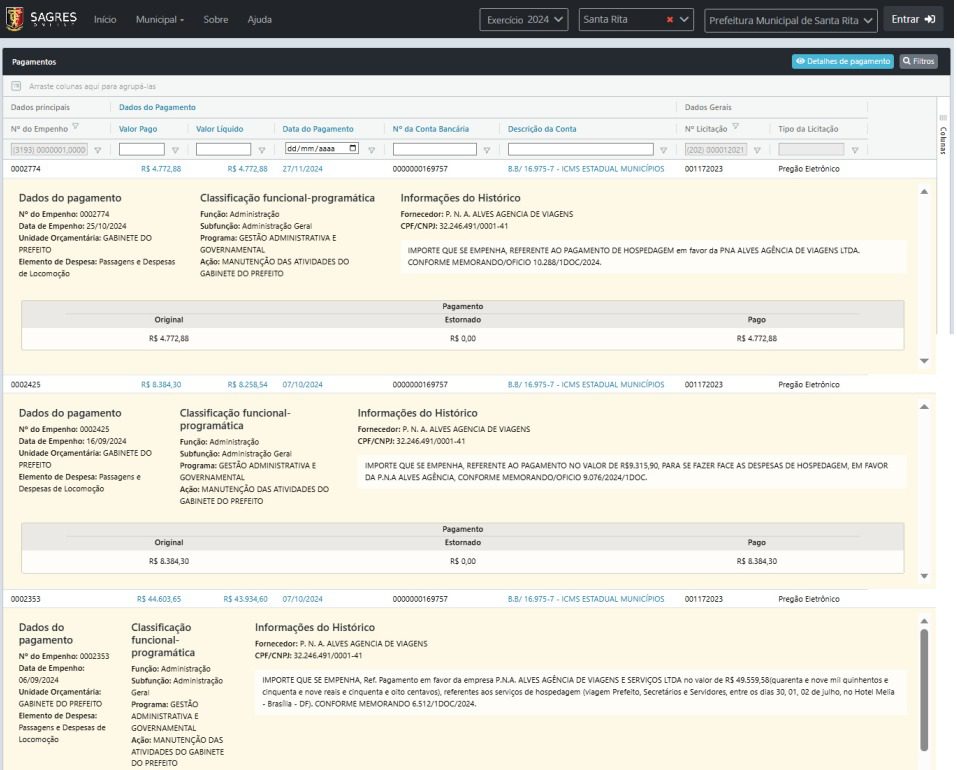
Task: Focus the Nº da Conta Bancária filter field
Action: click(435, 149)
